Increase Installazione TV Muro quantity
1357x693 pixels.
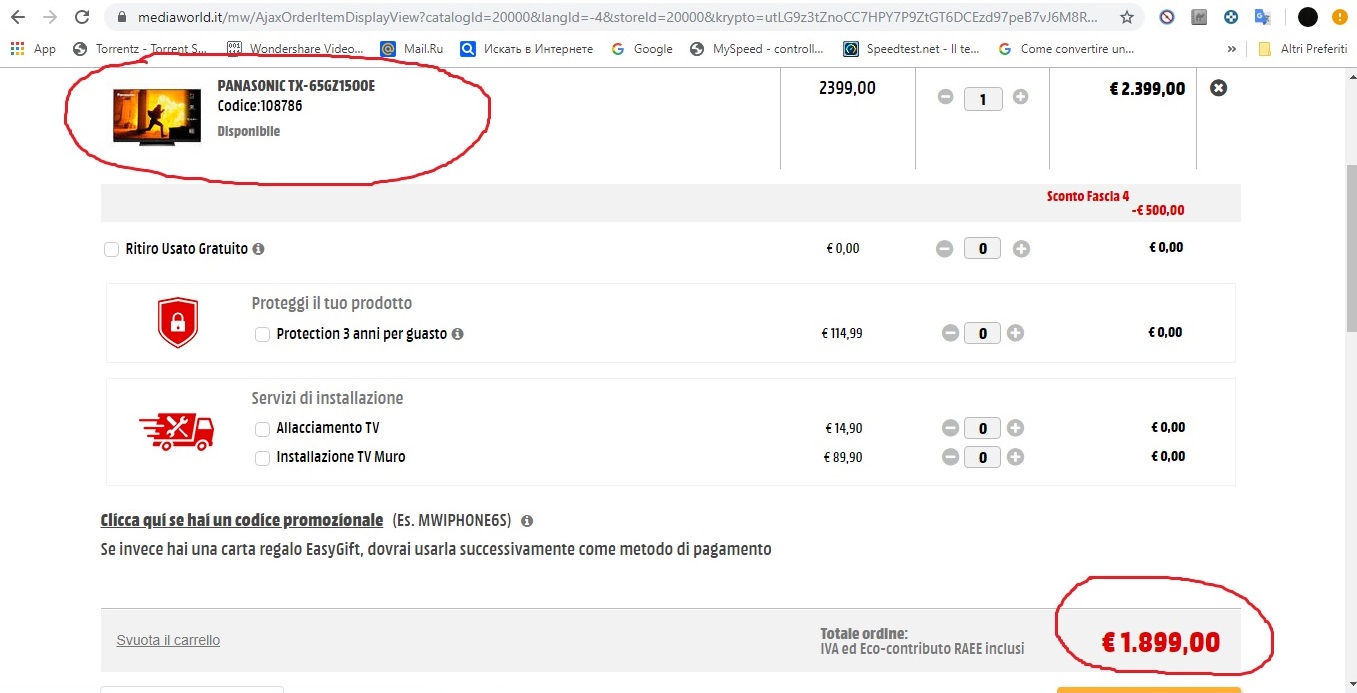[x=1015, y=457]
